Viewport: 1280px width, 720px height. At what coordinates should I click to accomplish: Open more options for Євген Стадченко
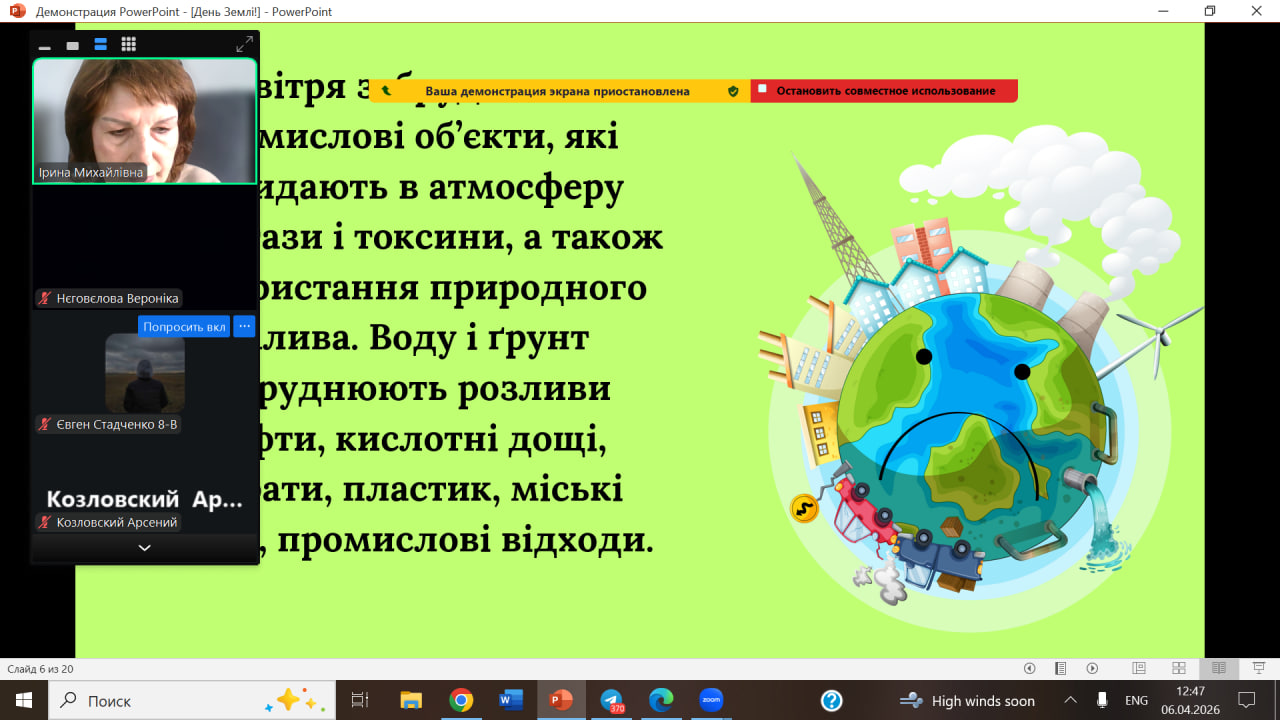coord(244,326)
